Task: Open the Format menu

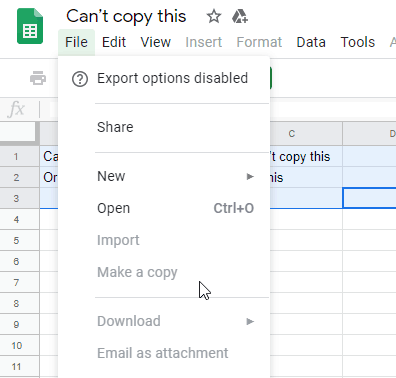Action: click(x=259, y=42)
